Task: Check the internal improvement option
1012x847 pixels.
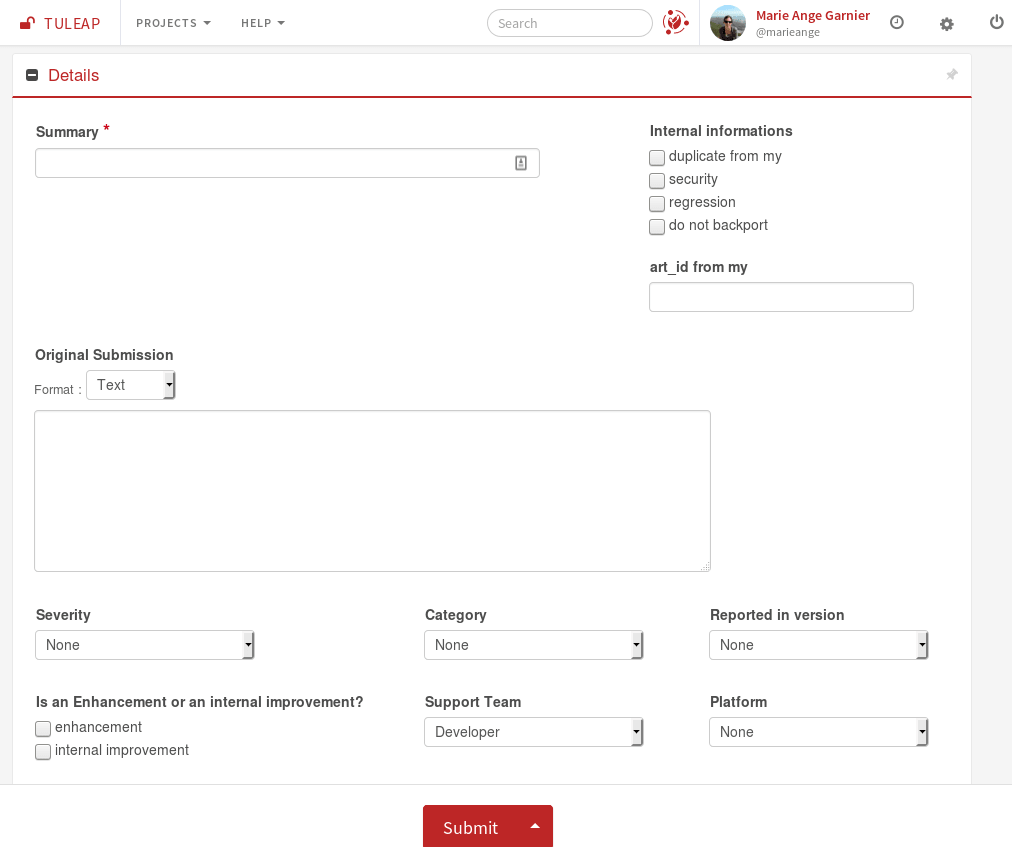Action: (x=43, y=752)
